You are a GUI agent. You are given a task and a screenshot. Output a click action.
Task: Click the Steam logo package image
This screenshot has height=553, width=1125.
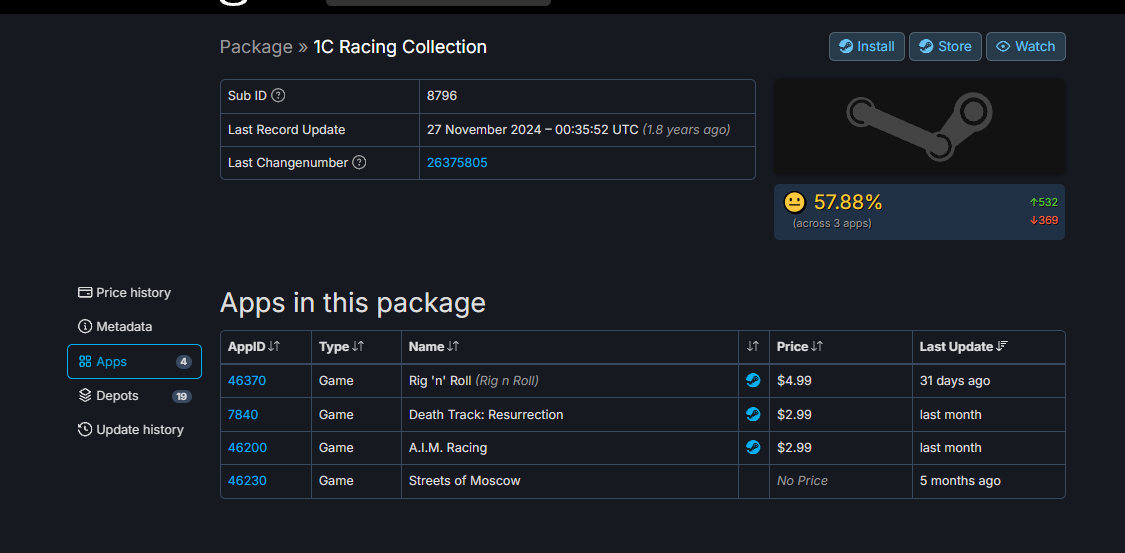point(919,127)
